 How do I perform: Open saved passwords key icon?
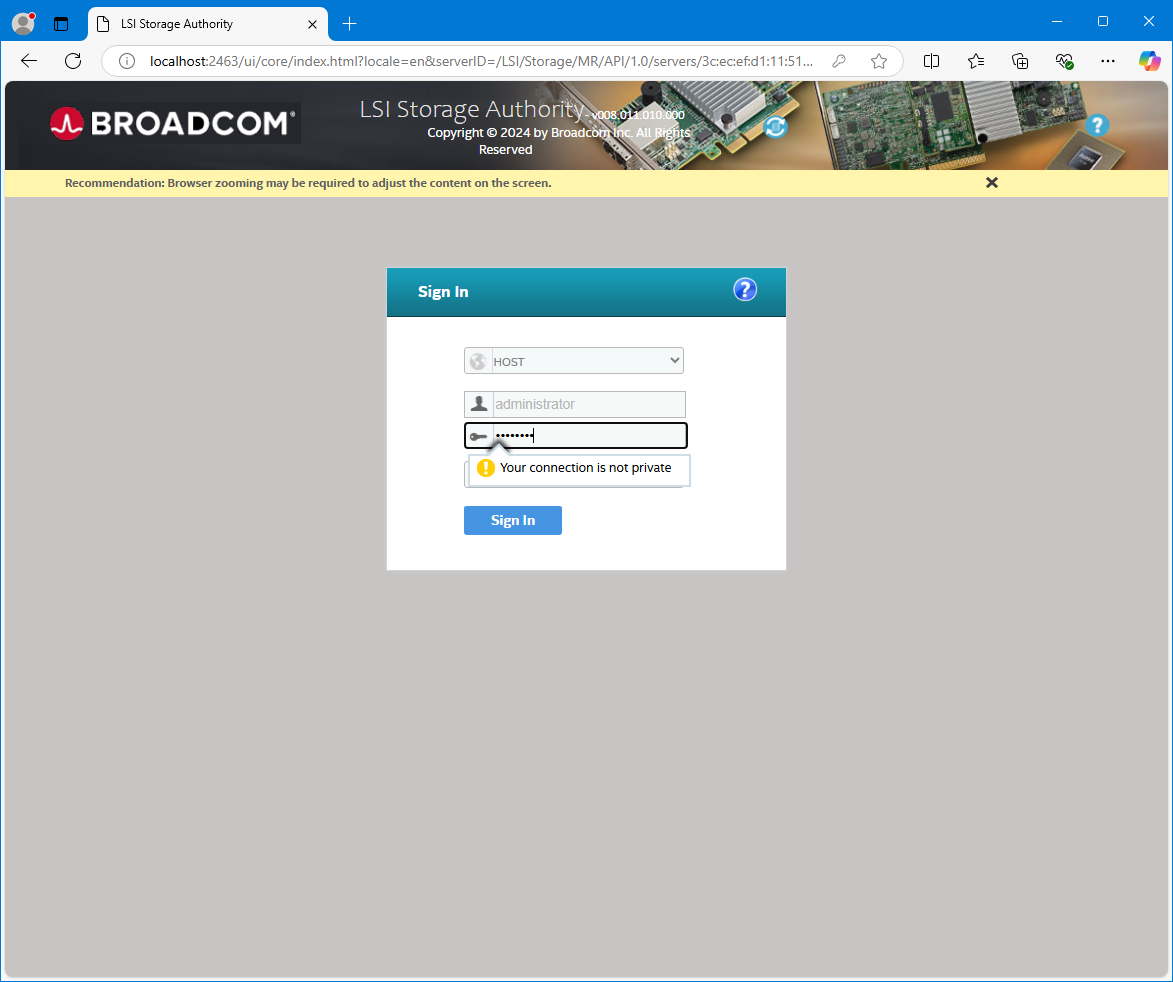click(839, 61)
